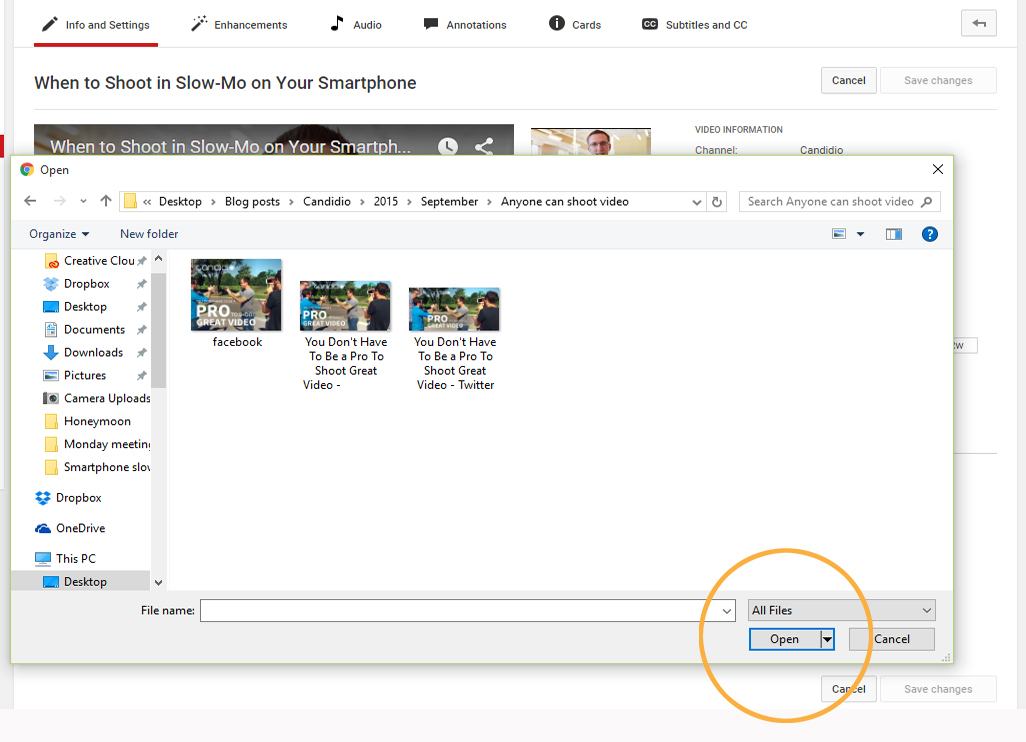Viewport: 1026px width, 742px height.
Task: Switch to the Enhancements tab
Action: [x=239, y=24]
